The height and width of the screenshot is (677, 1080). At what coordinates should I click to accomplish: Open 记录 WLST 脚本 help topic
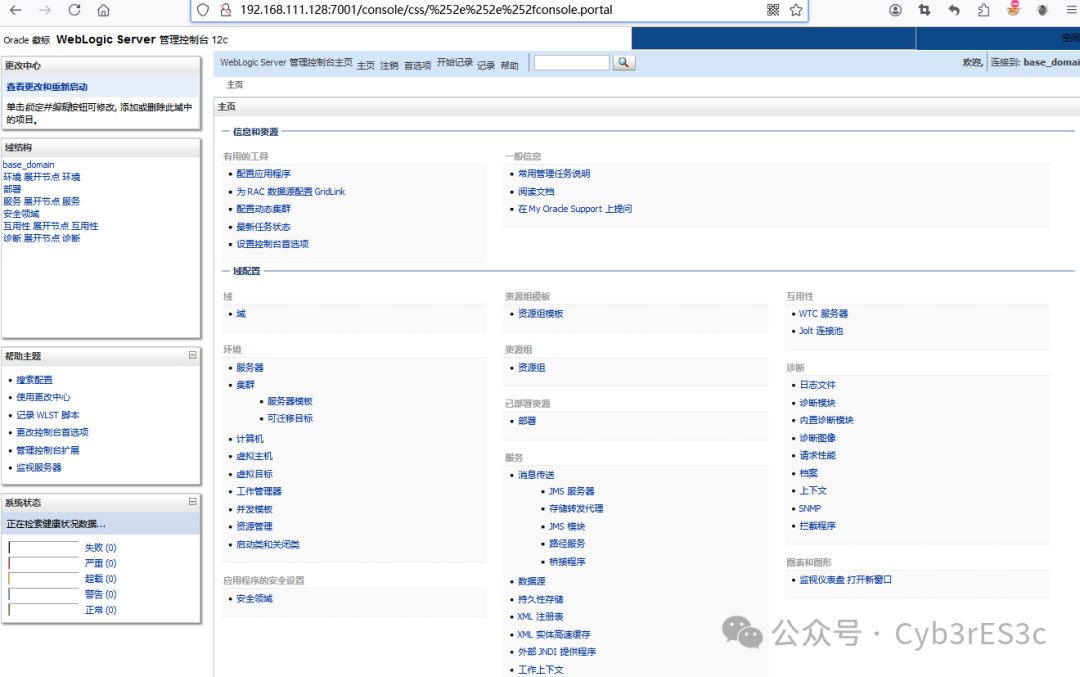coord(48,415)
